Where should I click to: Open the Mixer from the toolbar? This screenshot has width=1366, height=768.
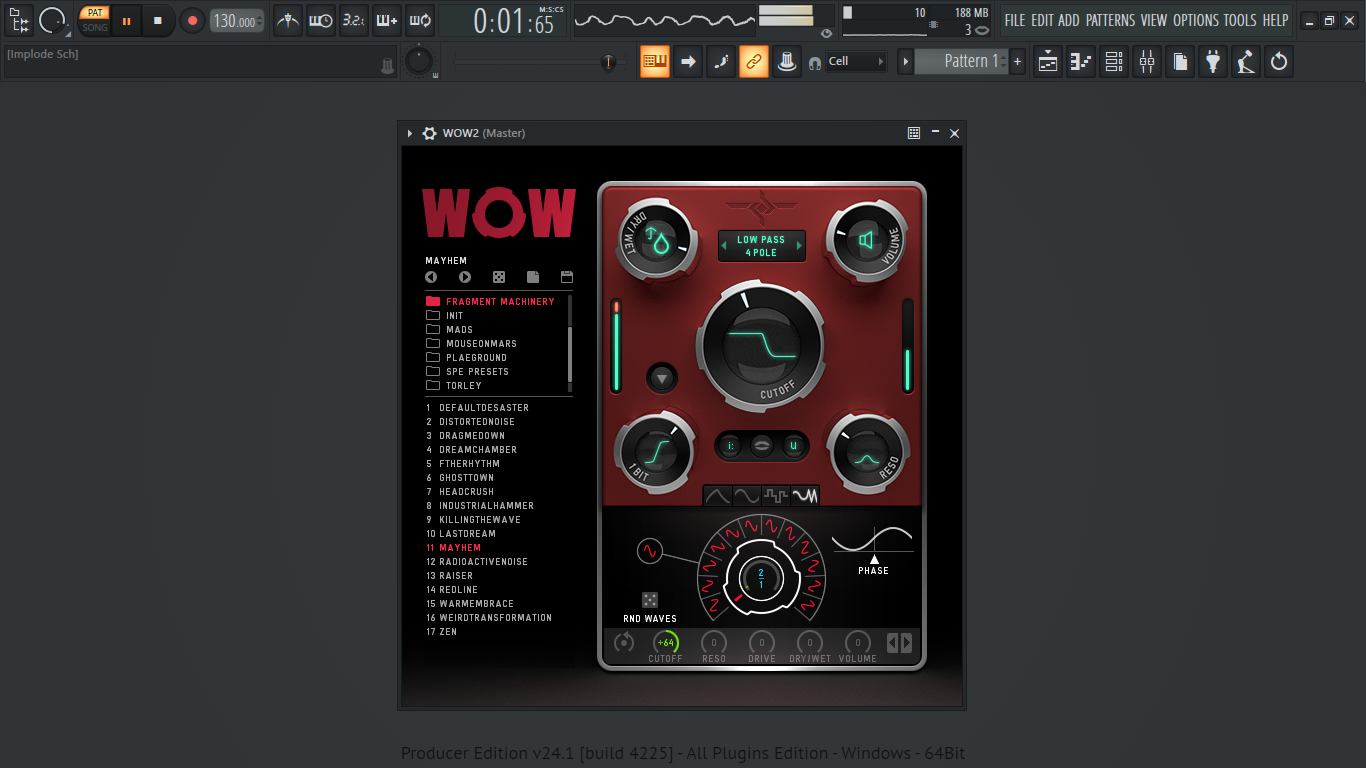pyautogui.click(x=1147, y=62)
